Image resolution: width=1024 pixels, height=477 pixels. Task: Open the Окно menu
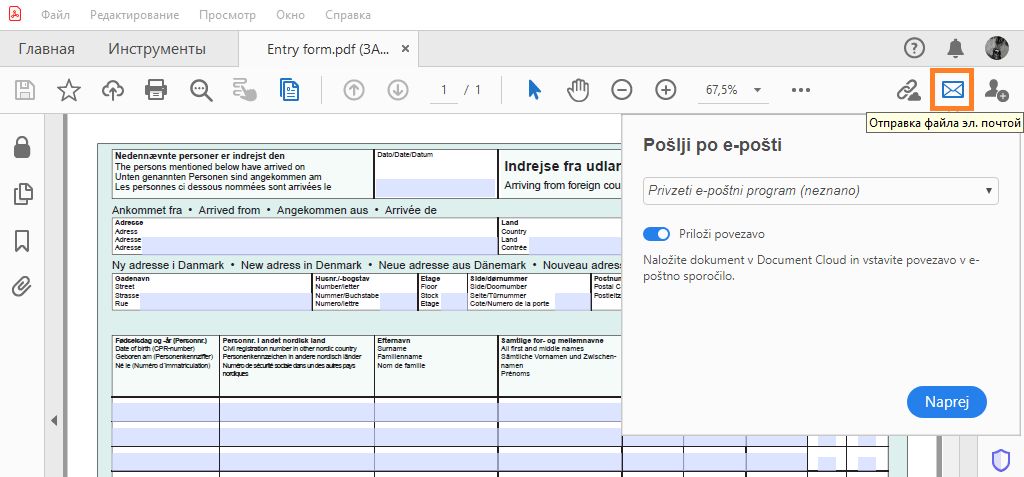(291, 14)
